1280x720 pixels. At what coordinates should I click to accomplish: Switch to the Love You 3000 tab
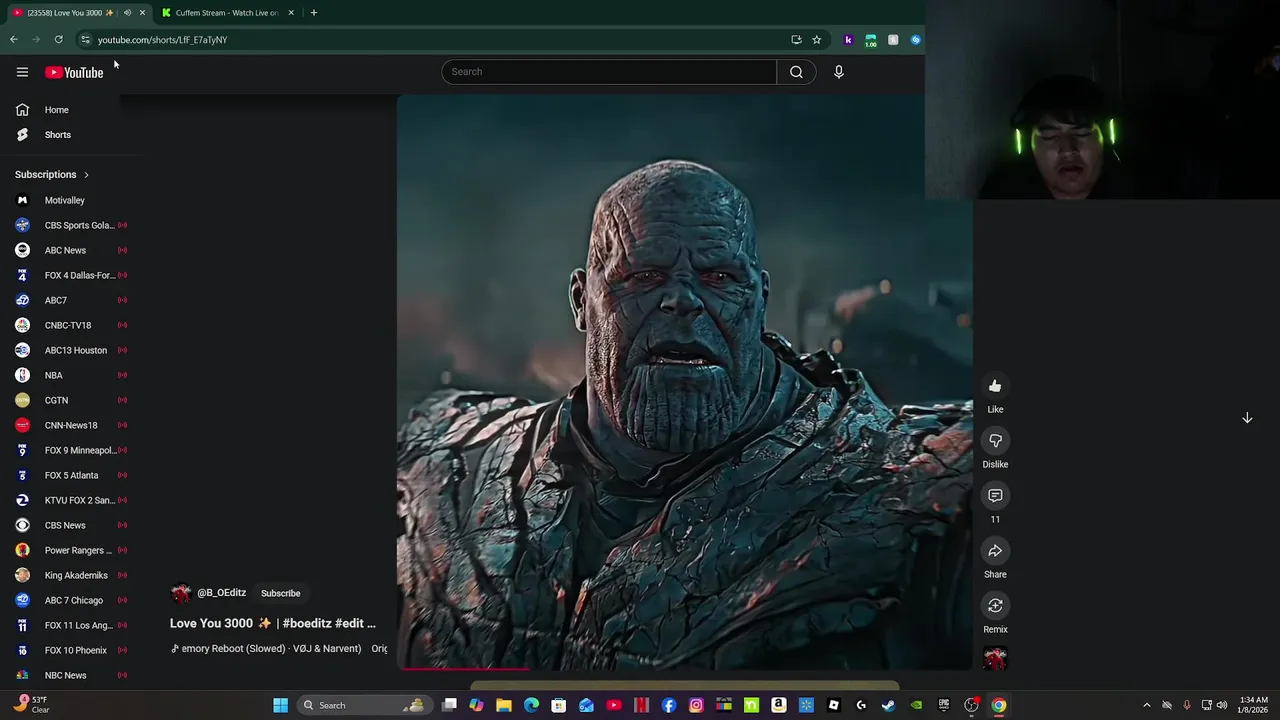pos(68,13)
